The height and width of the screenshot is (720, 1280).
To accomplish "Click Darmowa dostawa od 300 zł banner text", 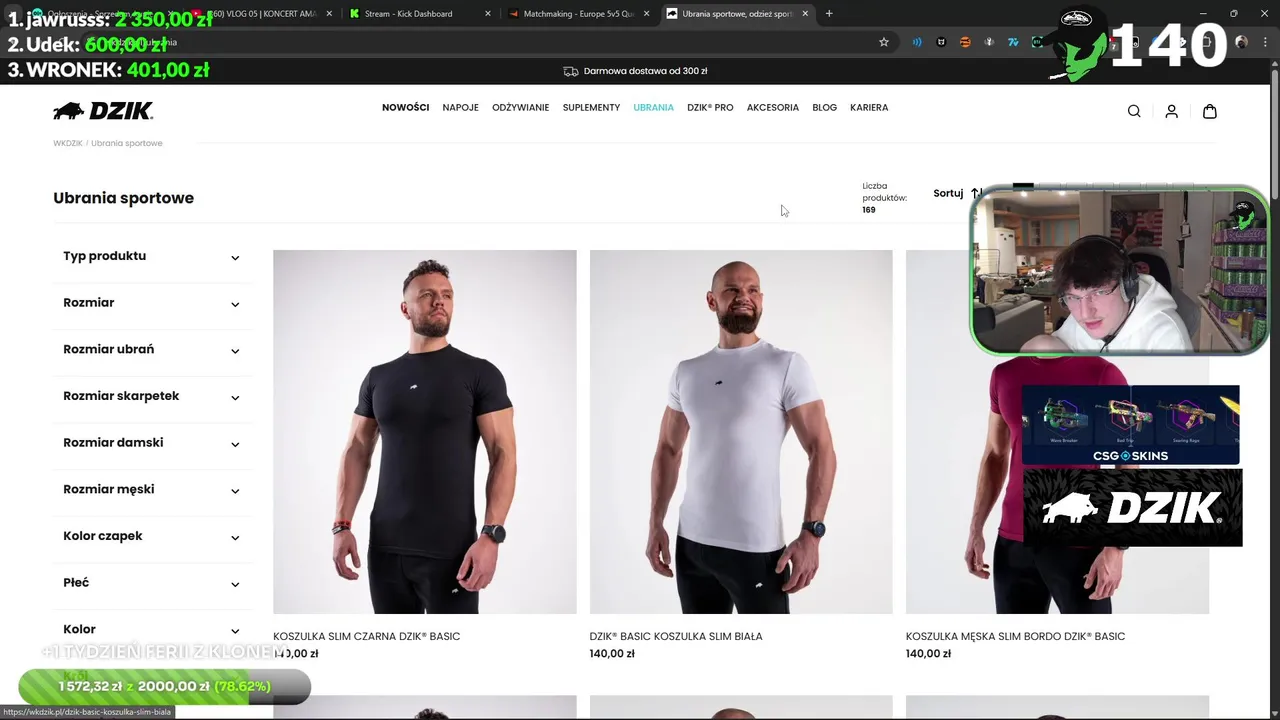I will [645, 71].
